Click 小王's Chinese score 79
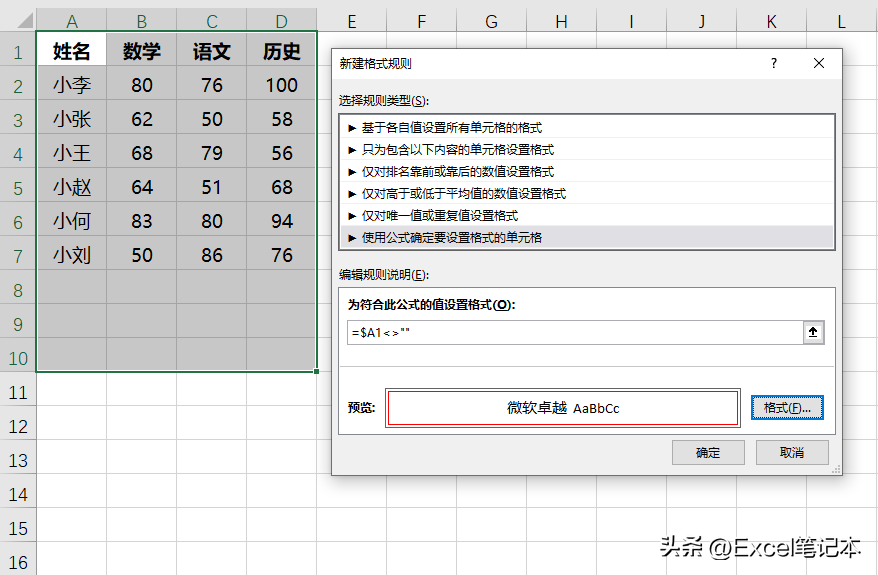This screenshot has height=575, width=878. point(212,153)
